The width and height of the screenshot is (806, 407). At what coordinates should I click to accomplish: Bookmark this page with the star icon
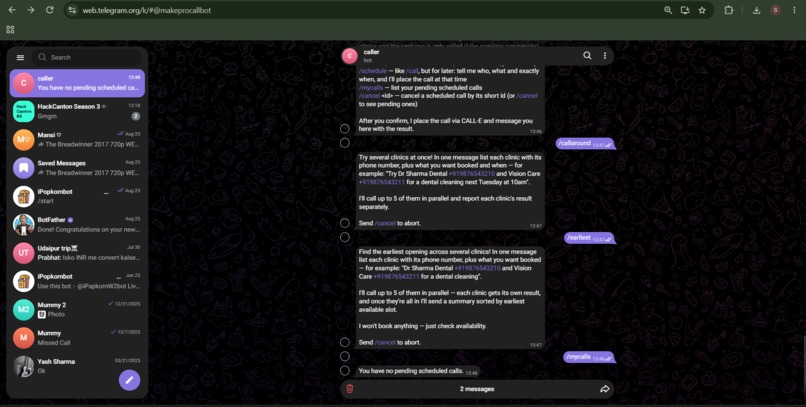point(702,10)
